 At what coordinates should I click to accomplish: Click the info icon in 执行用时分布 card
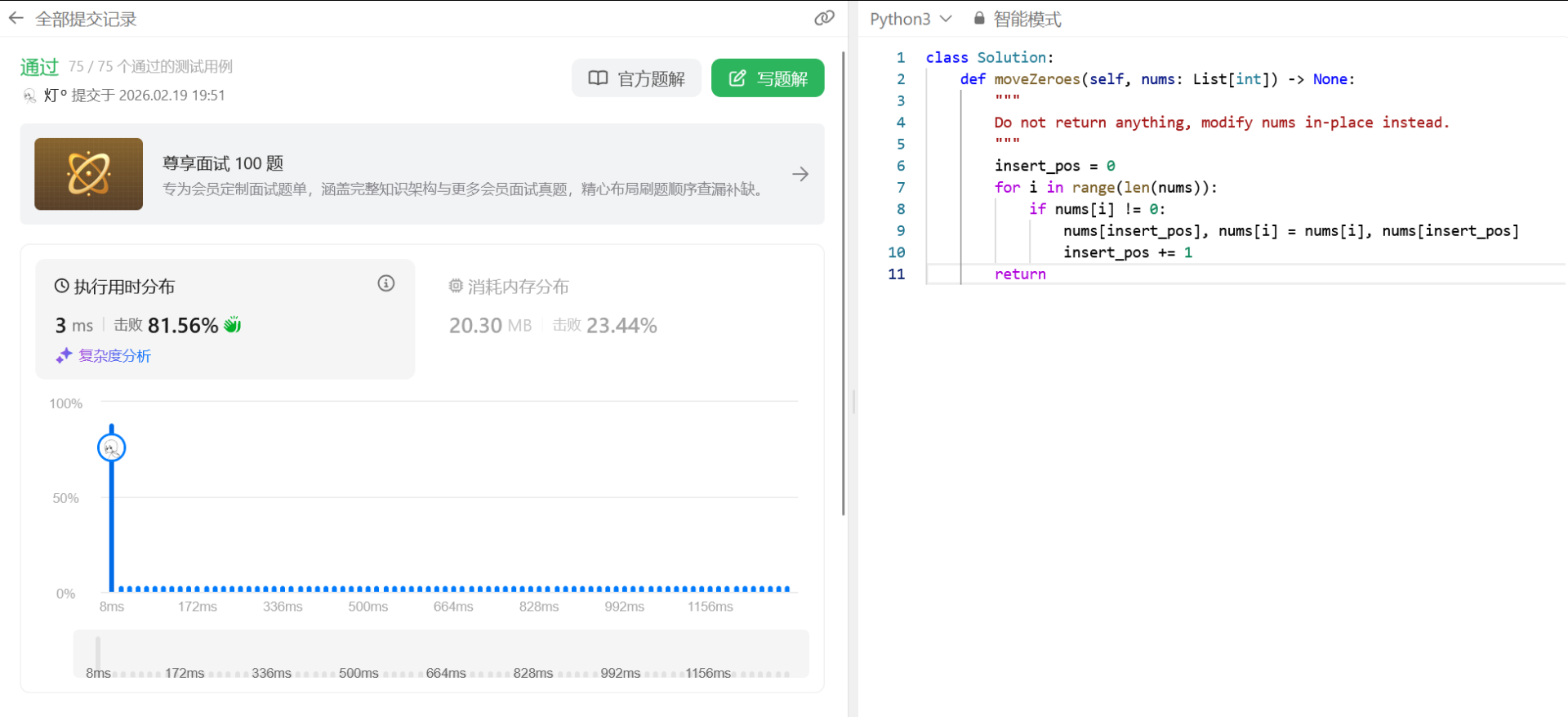386,283
